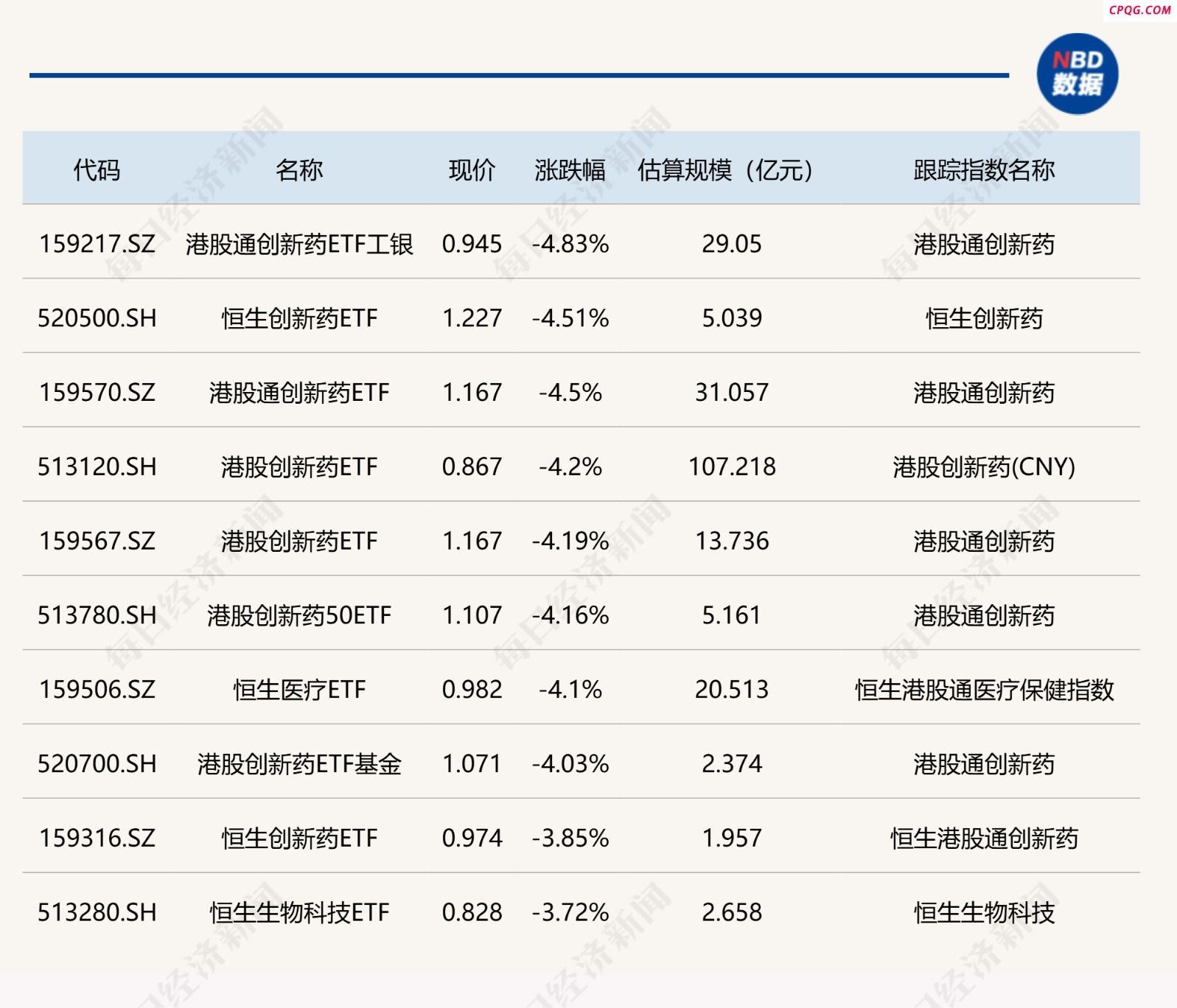This screenshot has width=1177, height=1008.
Task: Click scale value 13.736
Action: click(x=731, y=542)
